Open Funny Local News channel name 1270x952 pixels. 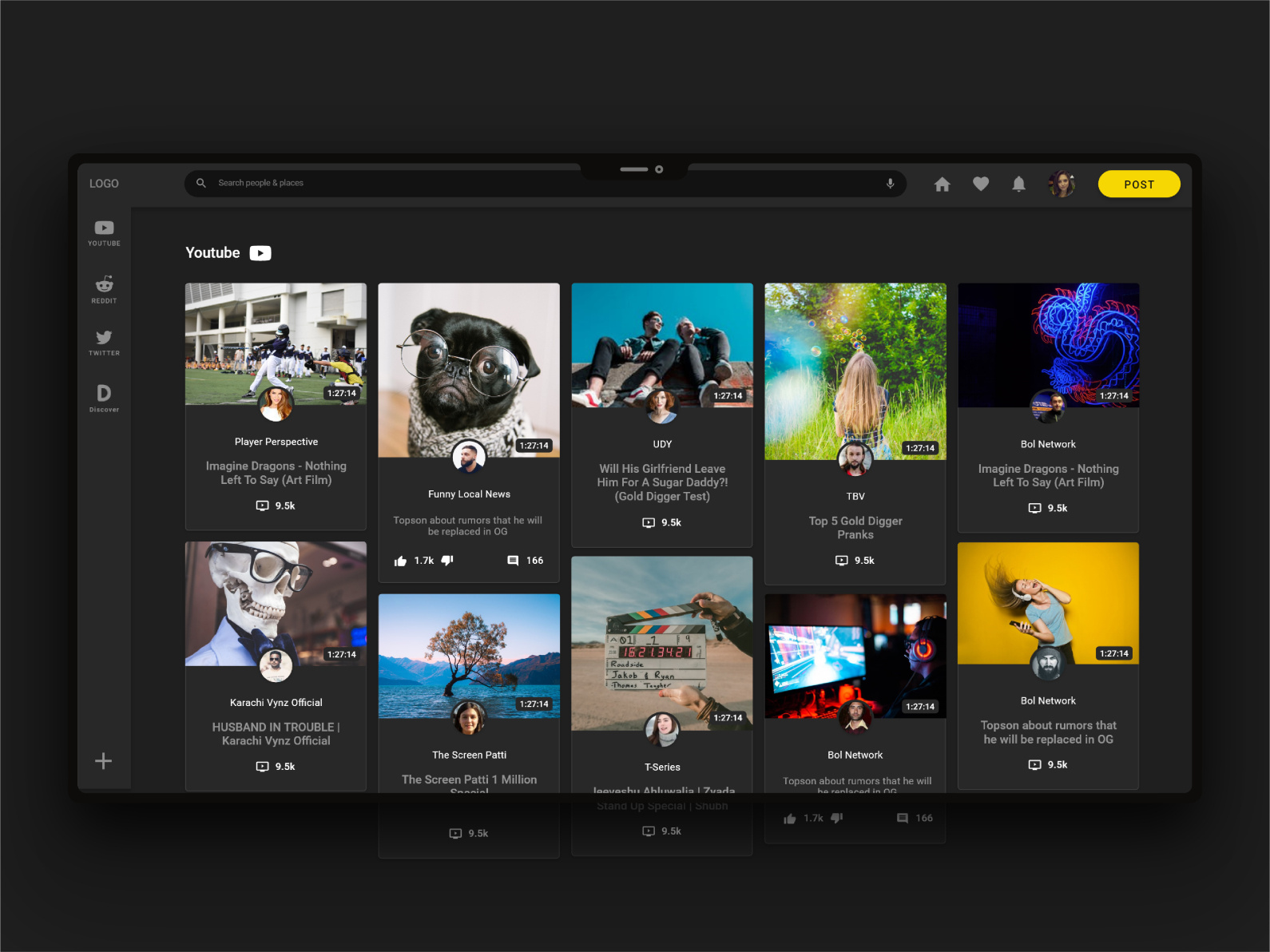click(x=469, y=494)
